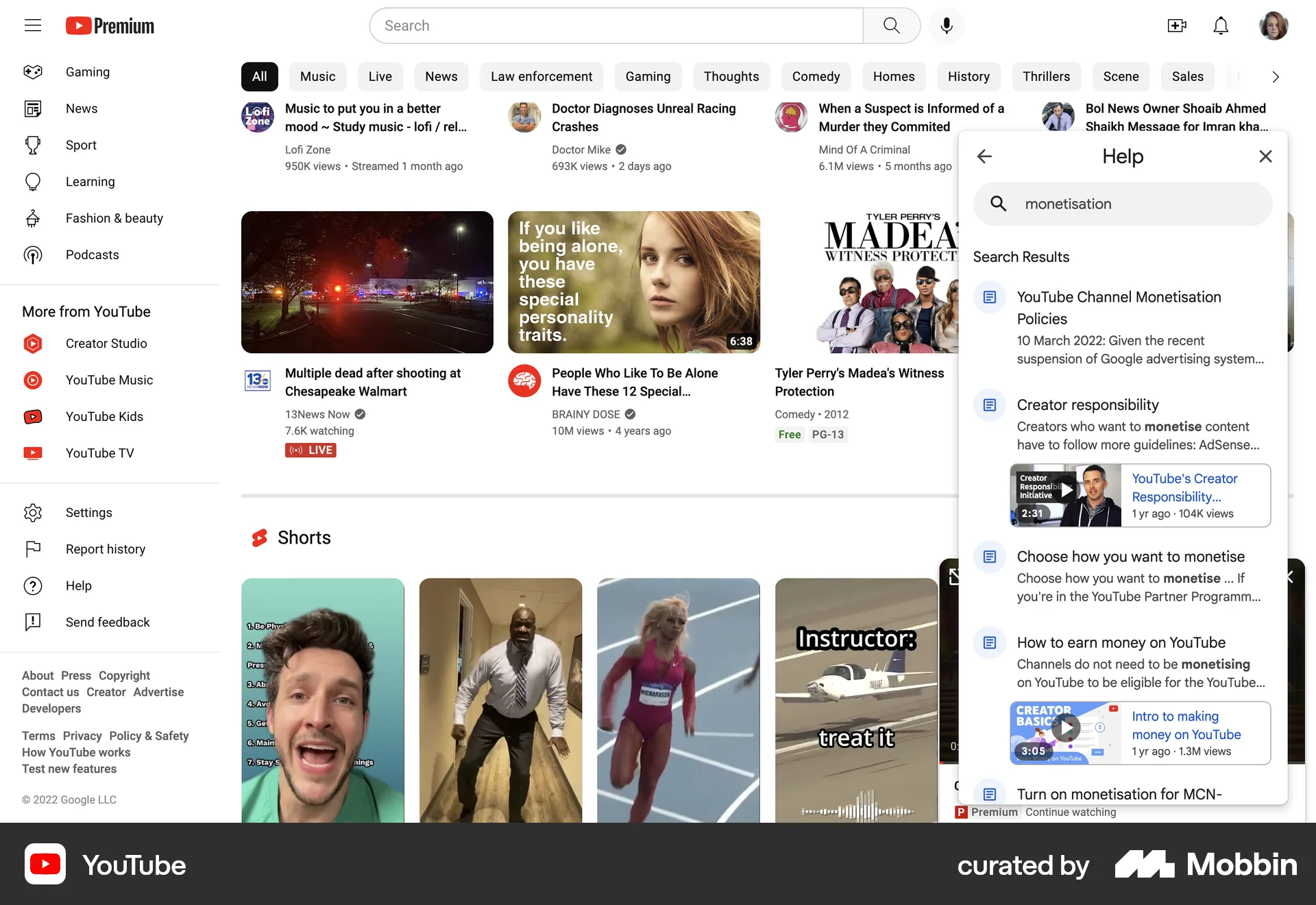Start a voice search using the microphone icon
The image size is (1316, 905).
pos(947,25)
